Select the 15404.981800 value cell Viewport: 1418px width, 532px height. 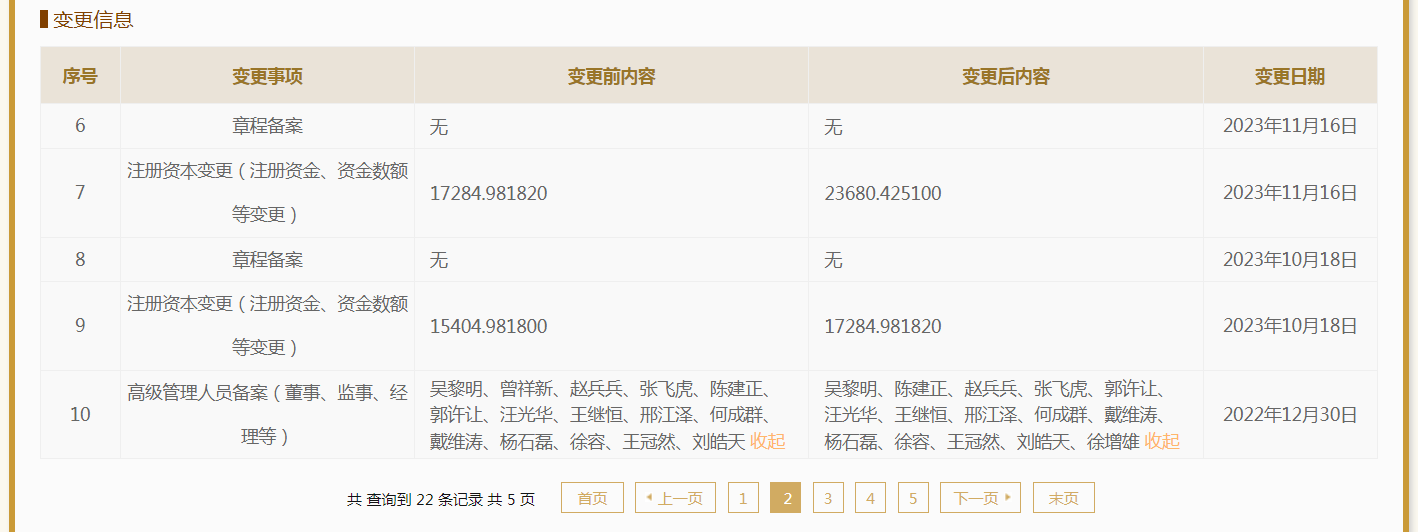[488, 326]
